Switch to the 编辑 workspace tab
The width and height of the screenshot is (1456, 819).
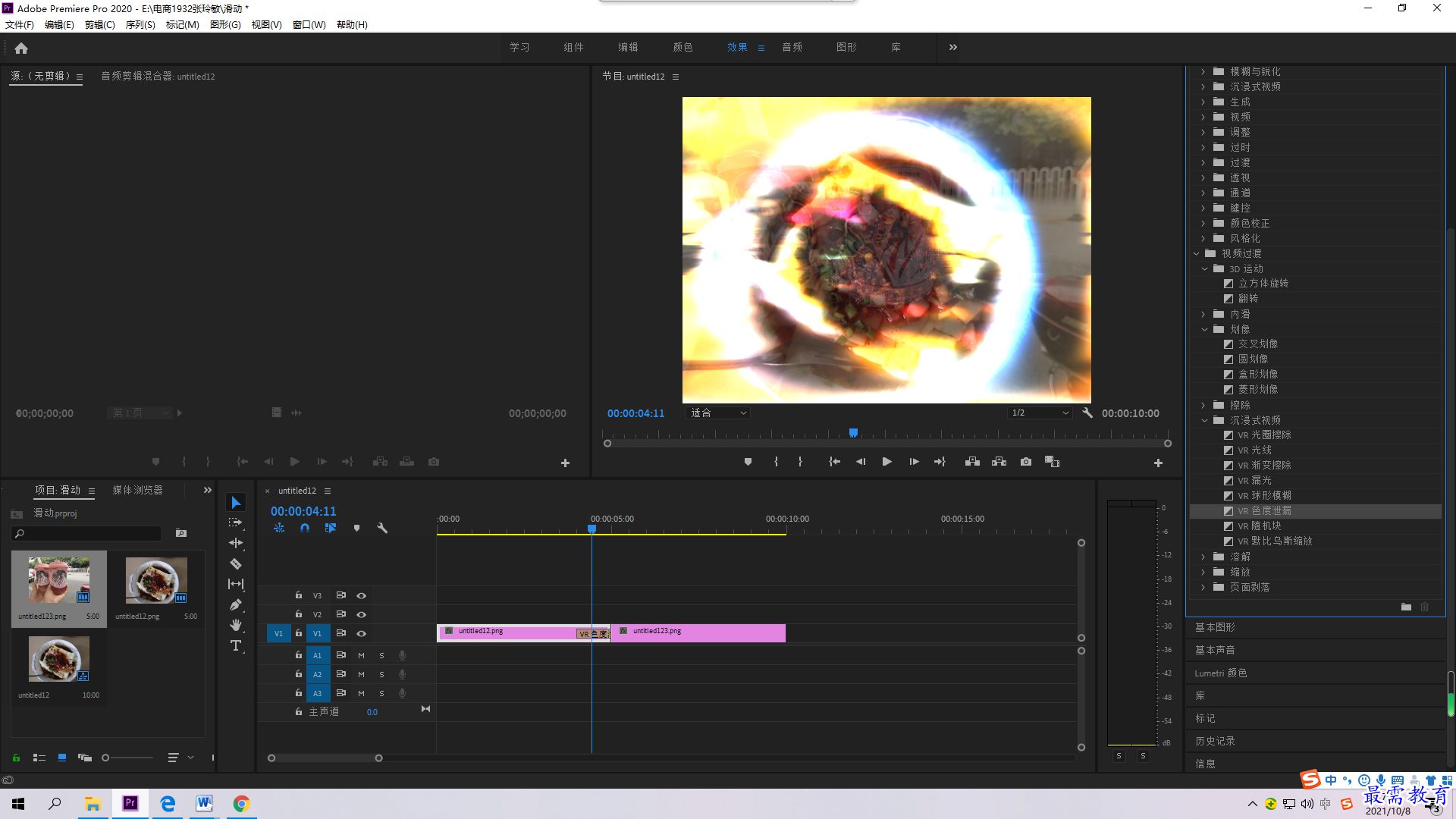[x=628, y=47]
